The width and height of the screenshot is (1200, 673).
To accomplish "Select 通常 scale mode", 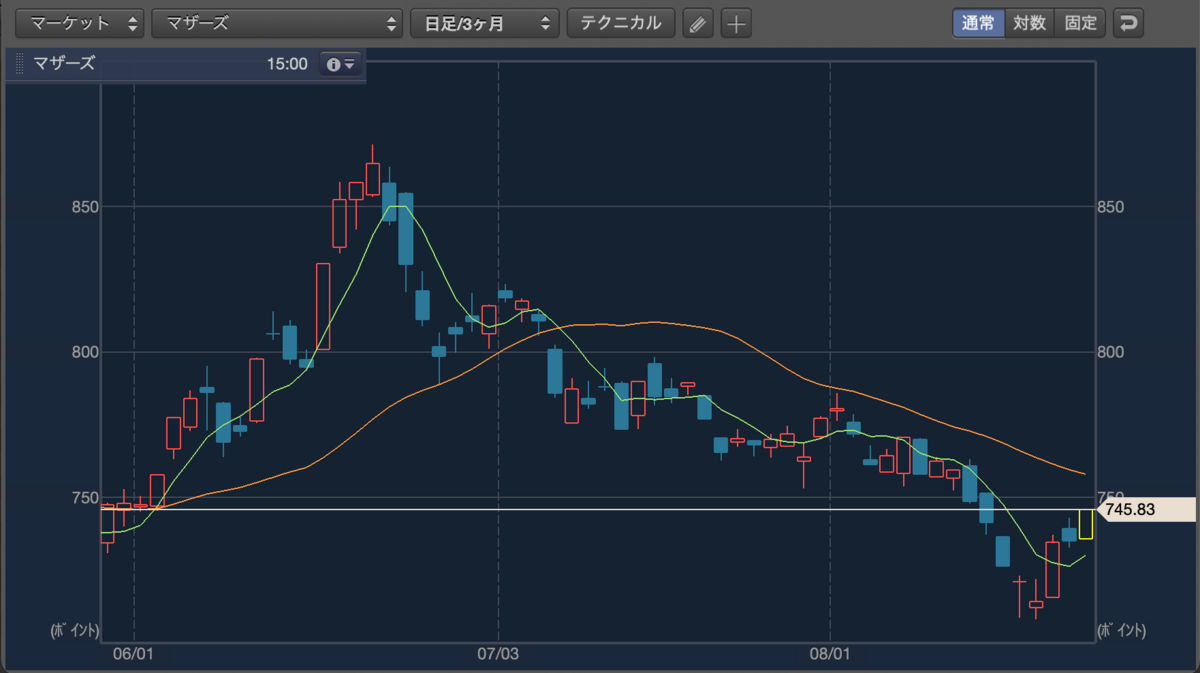I will [x=978, y=23].
